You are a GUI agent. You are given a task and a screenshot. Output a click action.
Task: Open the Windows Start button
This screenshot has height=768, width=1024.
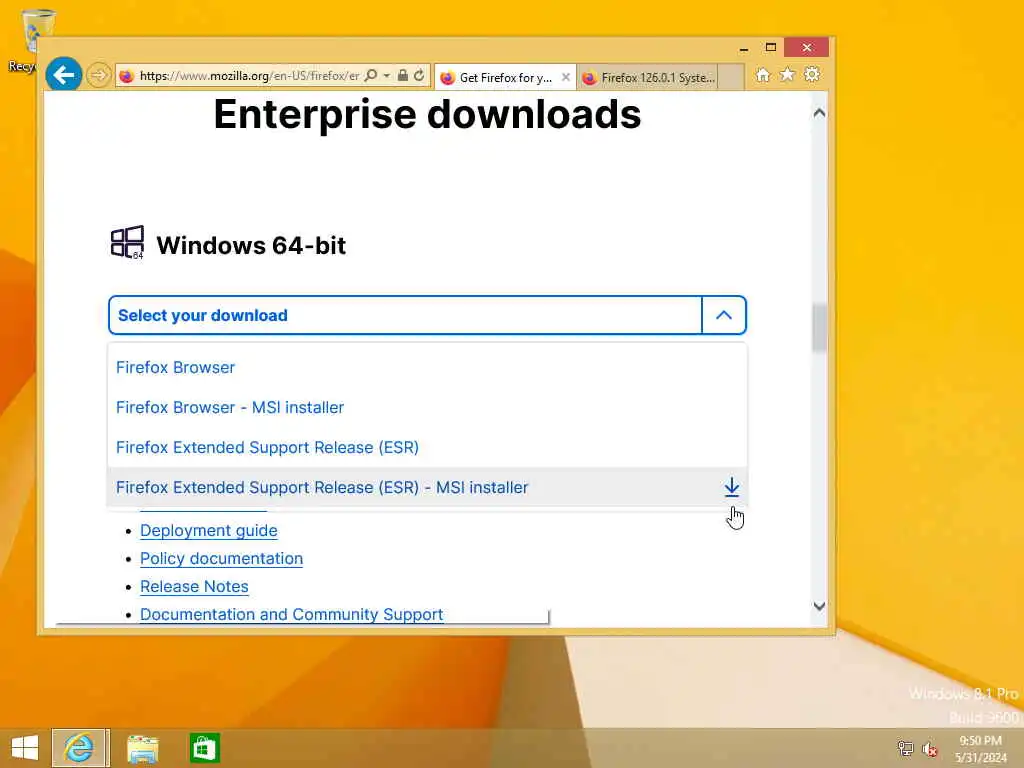pyautogui.click(x=25, y=748)
